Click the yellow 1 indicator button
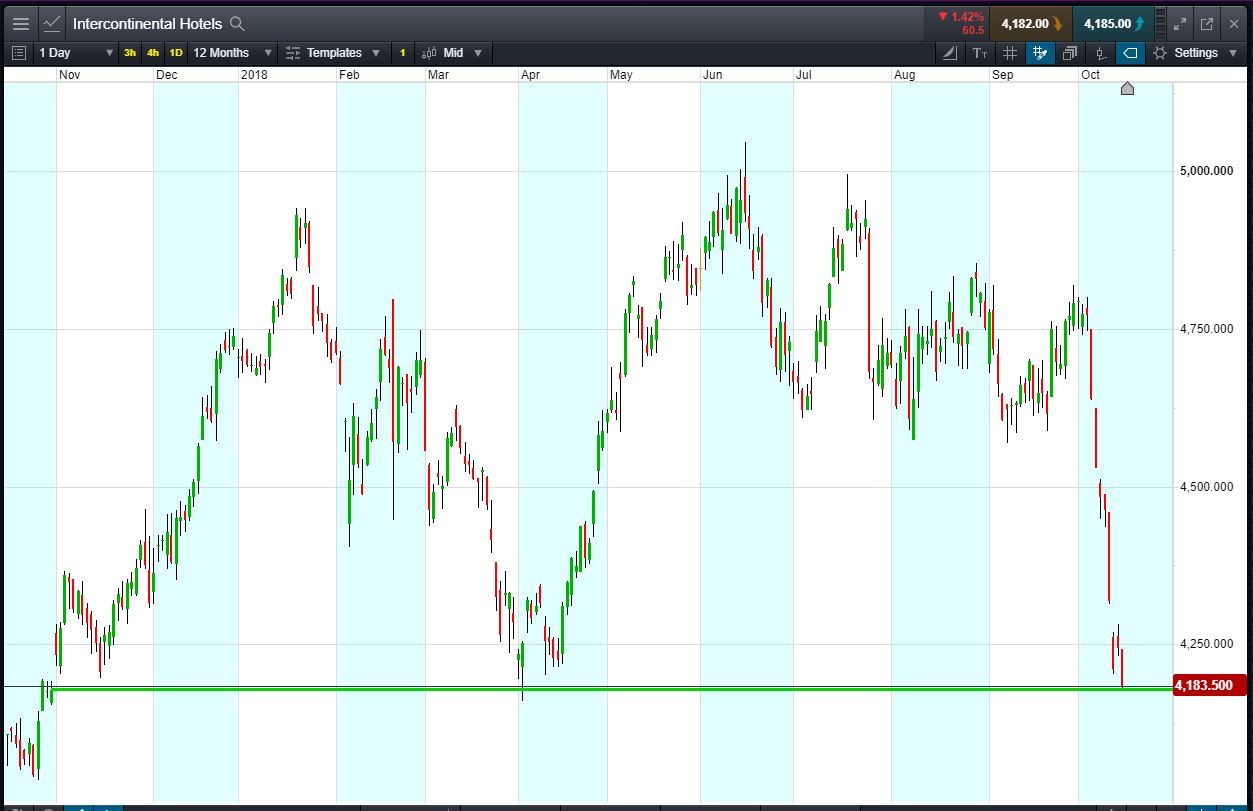Viewport: 1253px width, 811px height. (403, 53)
